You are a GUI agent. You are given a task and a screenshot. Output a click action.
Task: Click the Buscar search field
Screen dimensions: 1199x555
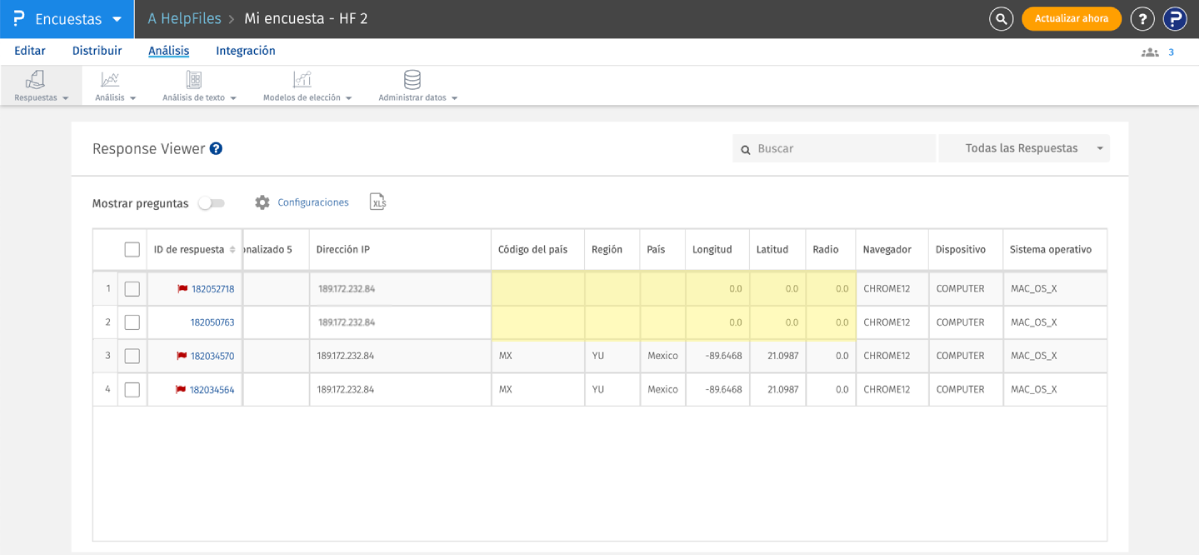[840, 149]
